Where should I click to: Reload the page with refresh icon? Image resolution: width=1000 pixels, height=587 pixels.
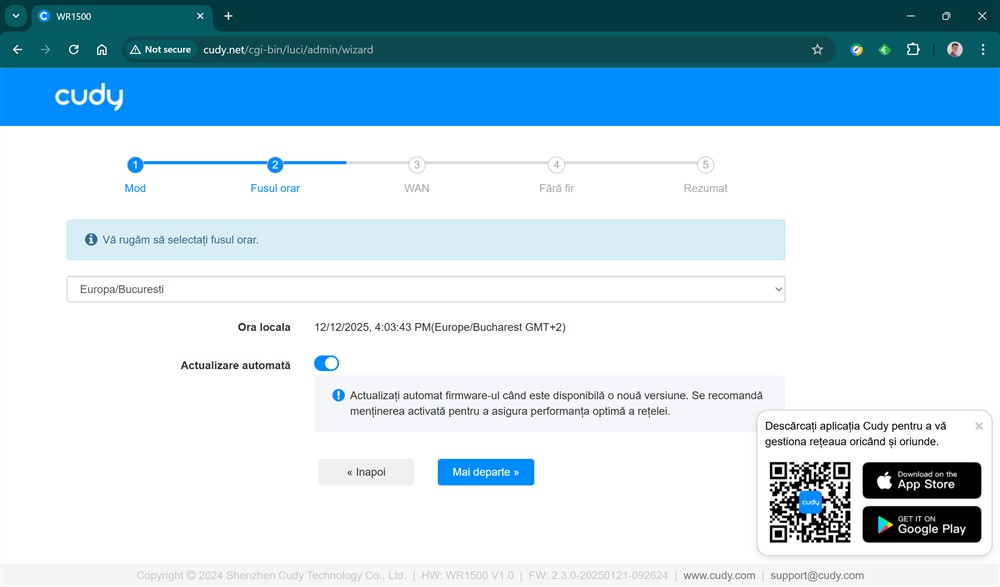(73, 49)
